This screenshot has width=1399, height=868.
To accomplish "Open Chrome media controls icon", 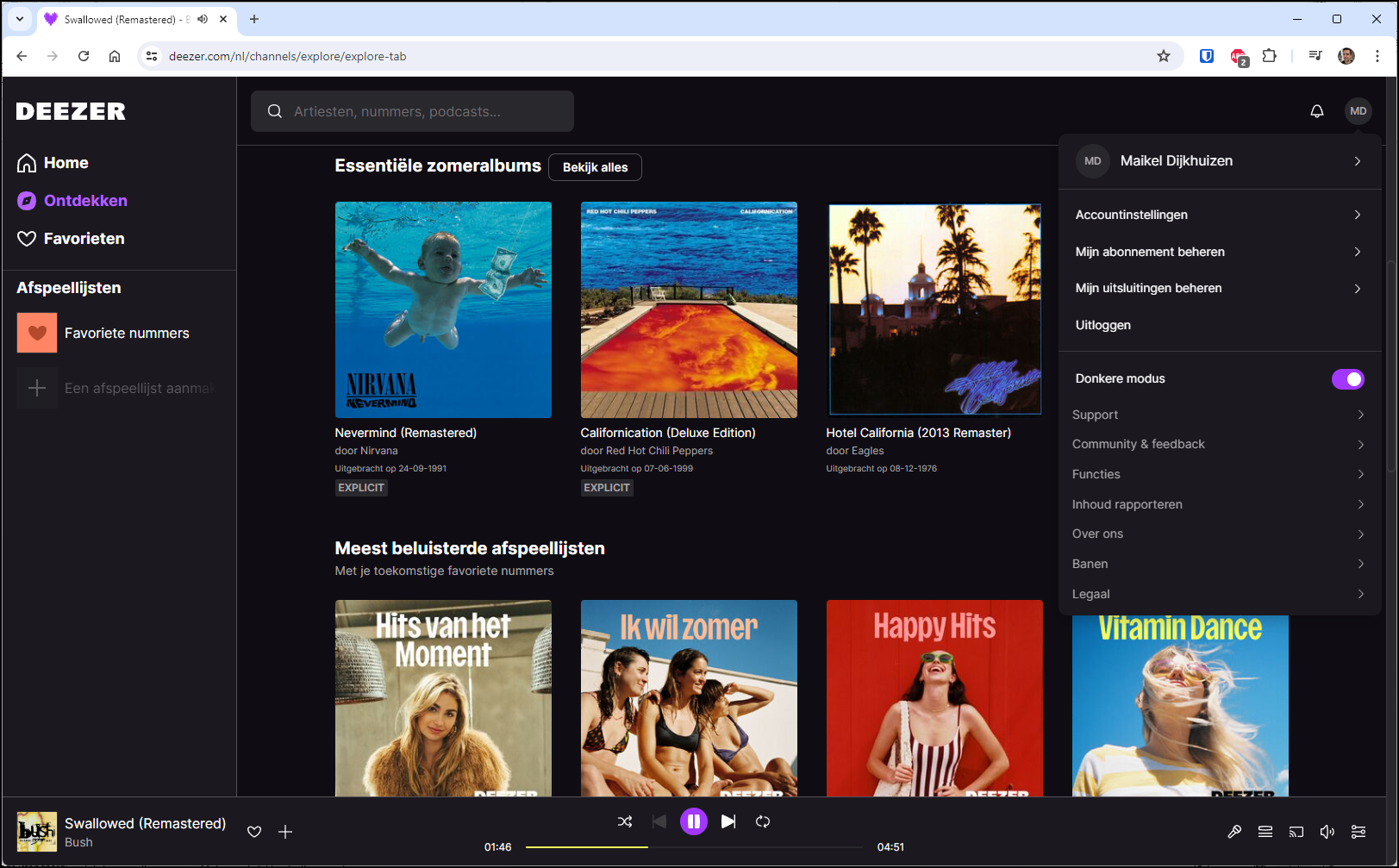I will point(1315,56).
